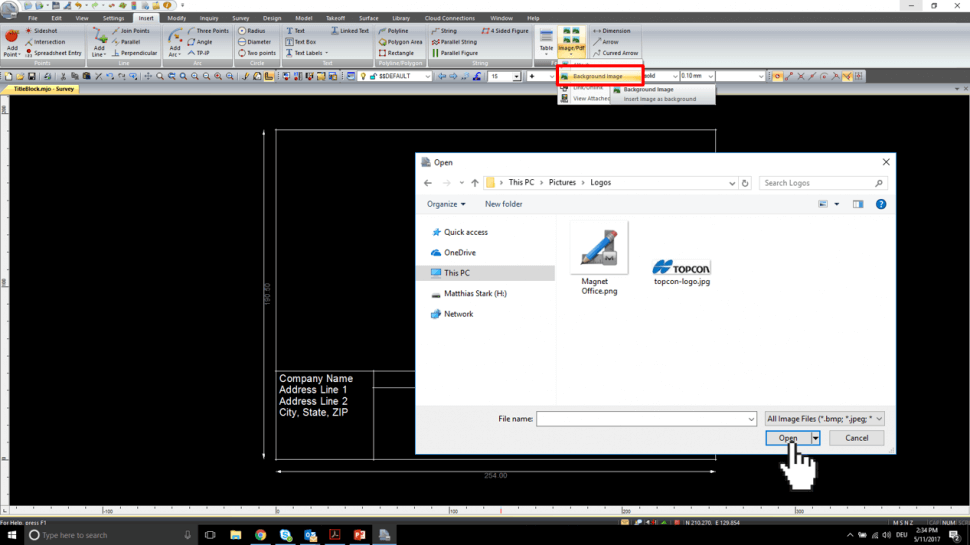Click the help icon in Open dialog
The height and width of the screenshot is (545, 970).
tap(881, 204)
